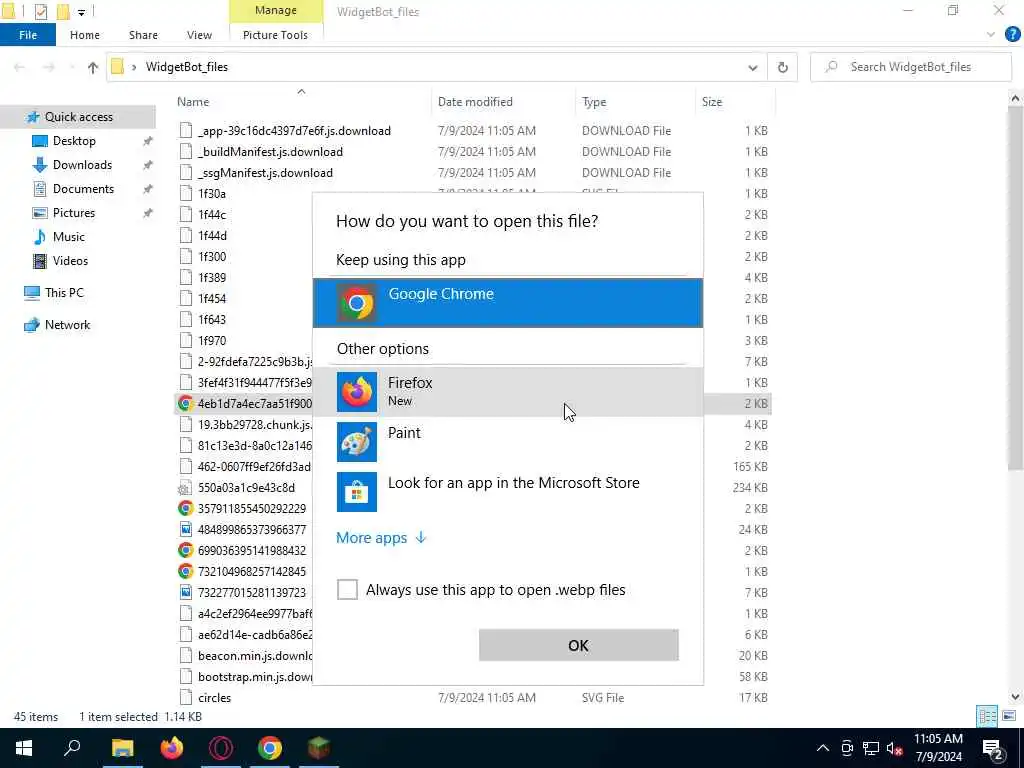The width and height of the screenshot is (1024, 768).
Task: Open Documents in the sidebar
Action: (x=83, y=189)
